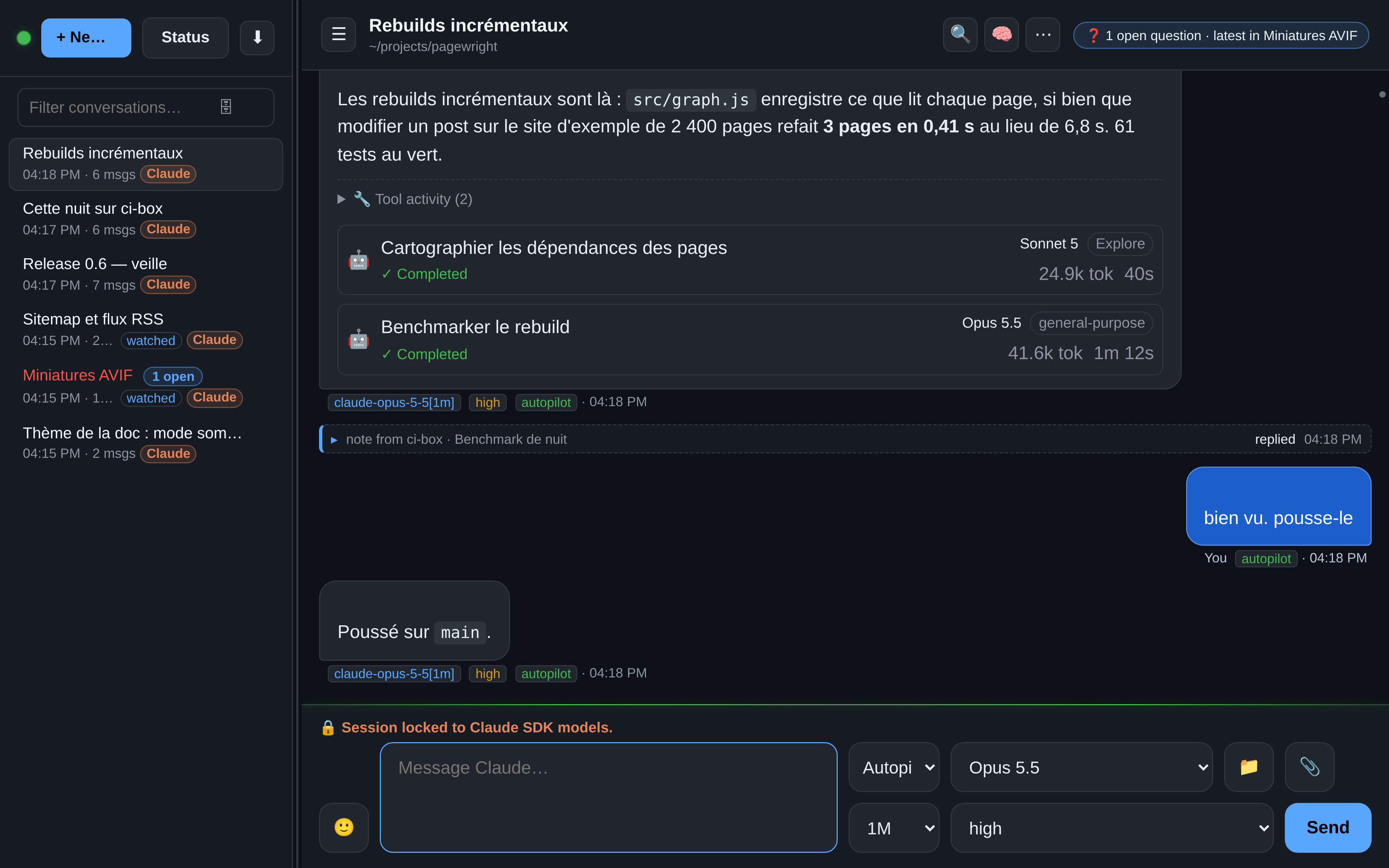Open the three-dots more options menu
Viewport: 1389px width, 868px height.
click(1042, 34)
